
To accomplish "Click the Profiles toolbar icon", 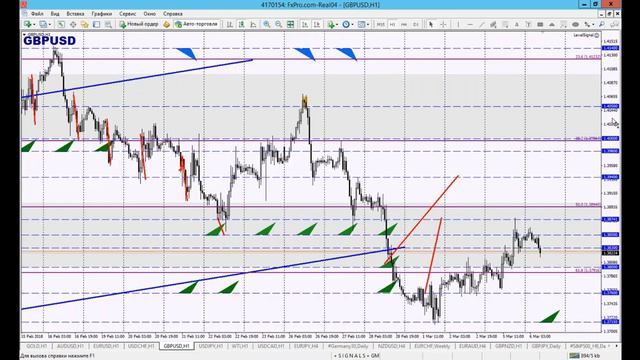I will 43,24.
